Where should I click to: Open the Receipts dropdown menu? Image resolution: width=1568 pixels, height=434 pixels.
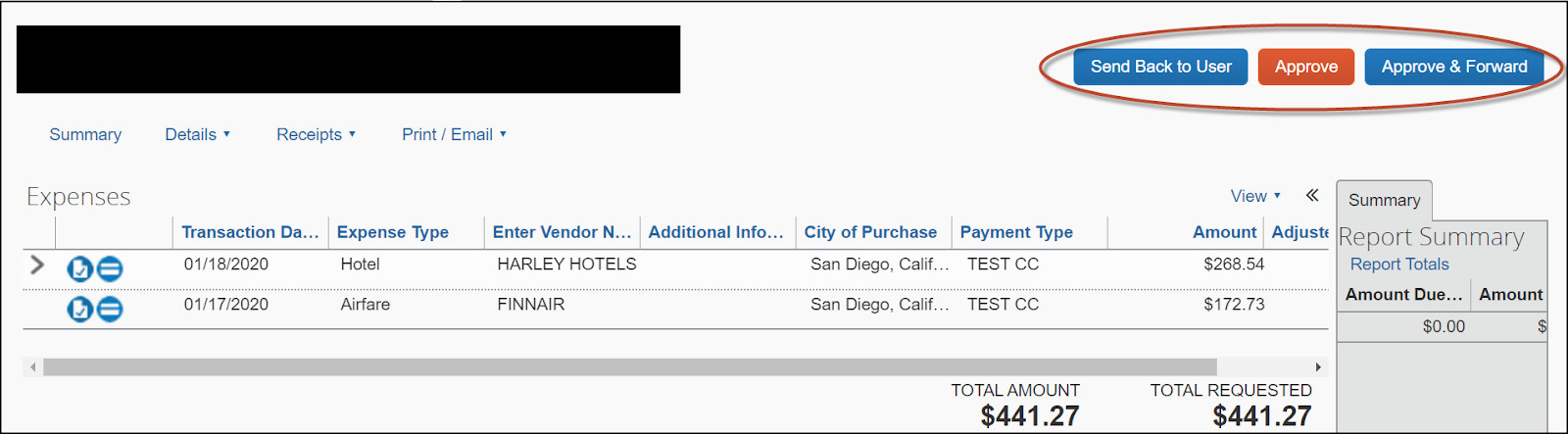click(316, 134)
